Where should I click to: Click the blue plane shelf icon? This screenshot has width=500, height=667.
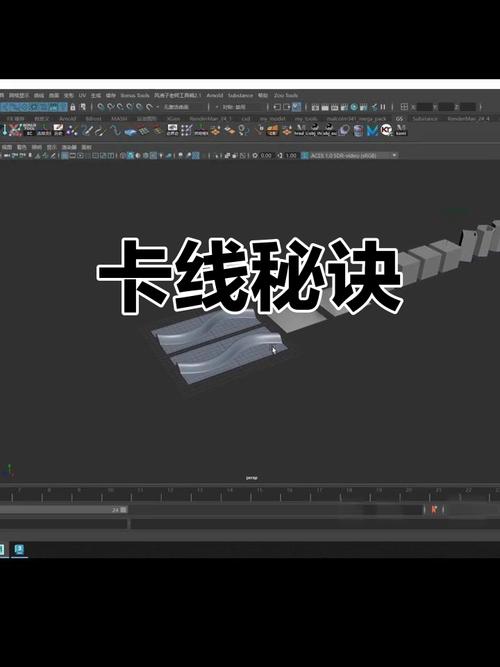pos(130,131)
